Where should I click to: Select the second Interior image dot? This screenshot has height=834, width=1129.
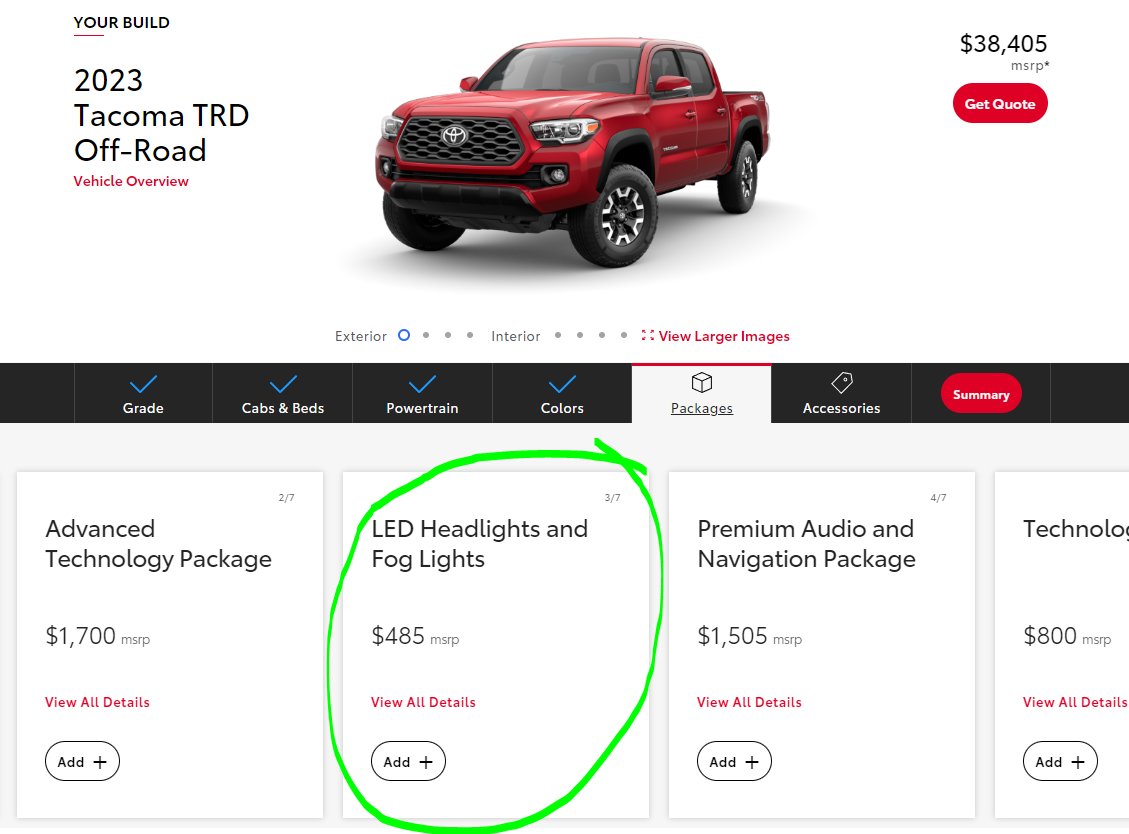(x=580, y=335)
